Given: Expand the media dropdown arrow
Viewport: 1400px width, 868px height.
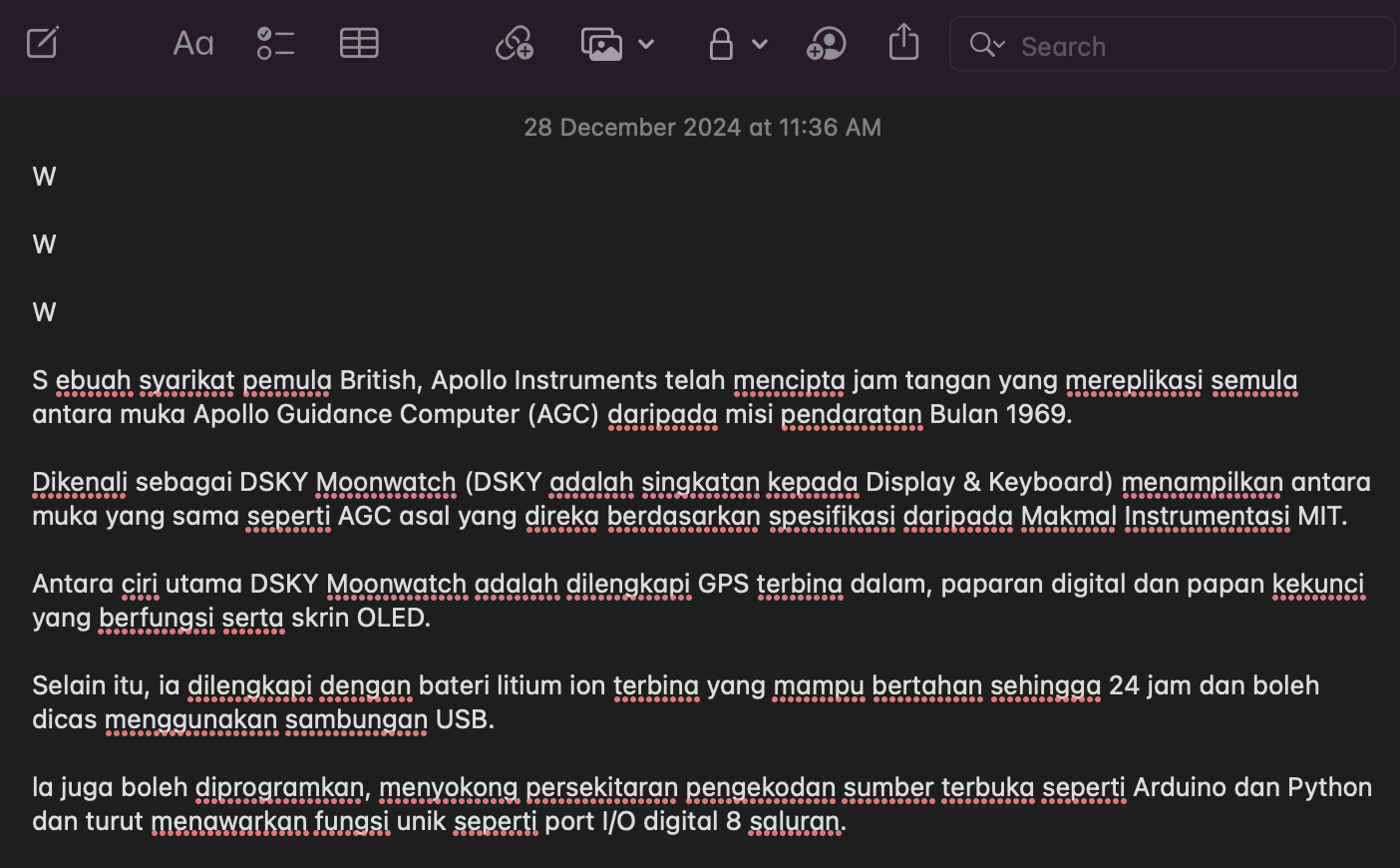Looking at the screenshot, I should pyautogui.click(x=646, y=44).
